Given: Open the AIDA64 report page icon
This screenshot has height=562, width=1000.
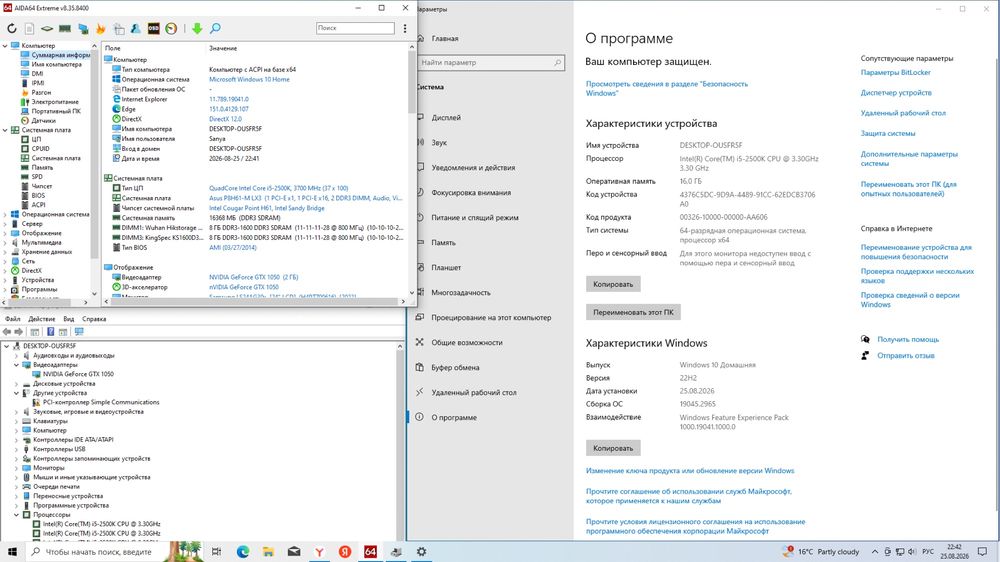Looking at the screenshot, I should click(x=29, y=28).
